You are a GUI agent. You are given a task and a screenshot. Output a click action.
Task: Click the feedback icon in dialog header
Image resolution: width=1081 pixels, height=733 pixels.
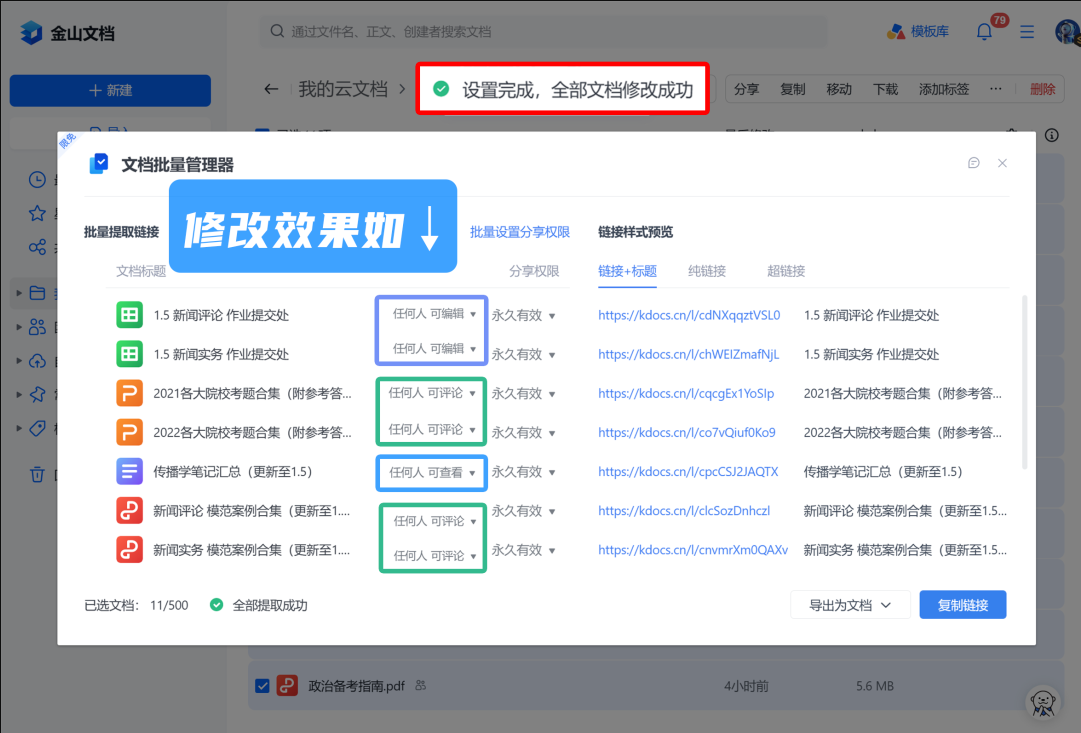click(x=974, y=163)
